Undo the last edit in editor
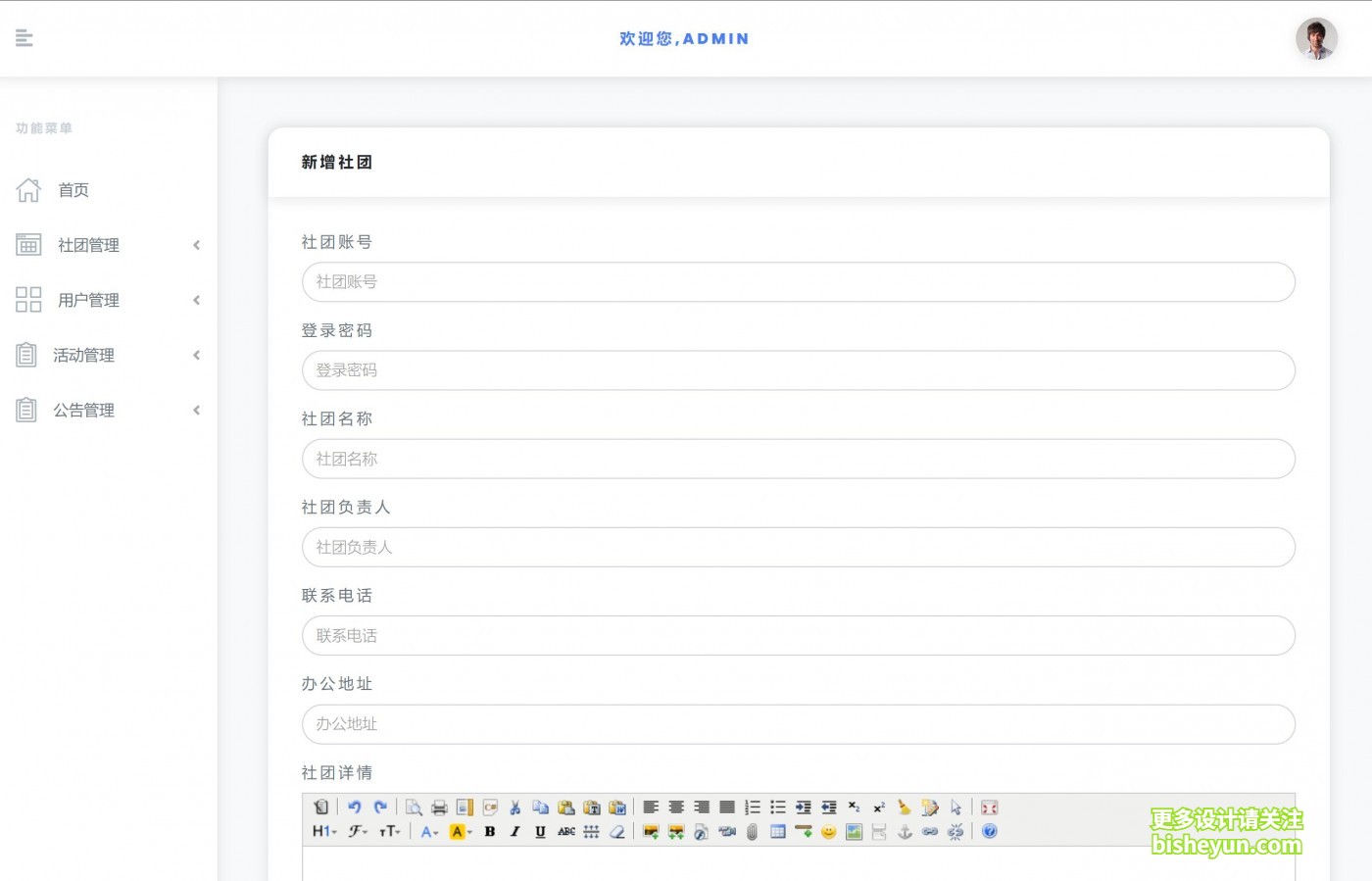Viewport: 1372px width, 881px height. [355, 808]
